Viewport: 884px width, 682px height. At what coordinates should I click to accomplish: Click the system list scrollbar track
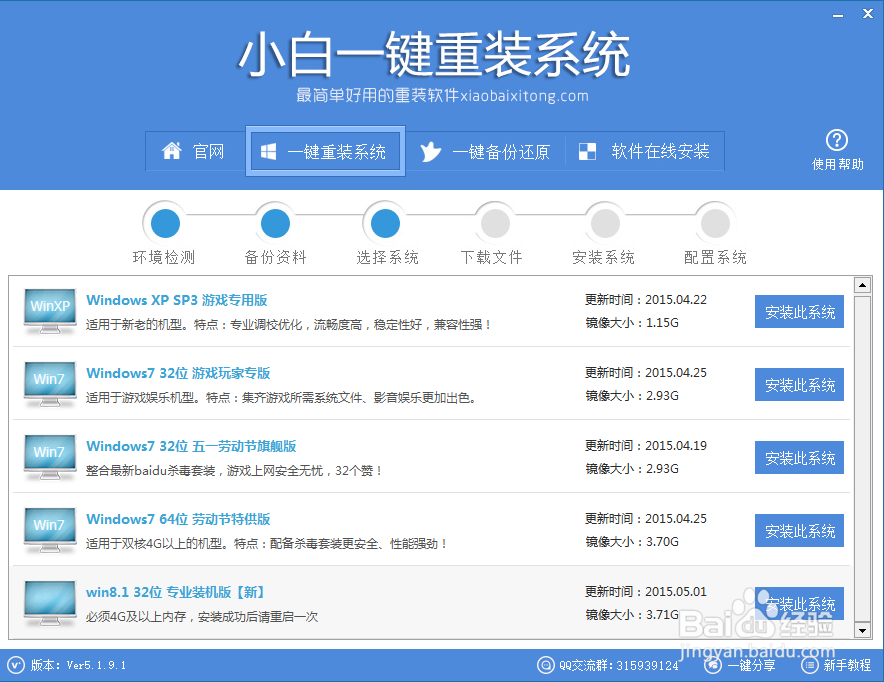pos(862,458)
